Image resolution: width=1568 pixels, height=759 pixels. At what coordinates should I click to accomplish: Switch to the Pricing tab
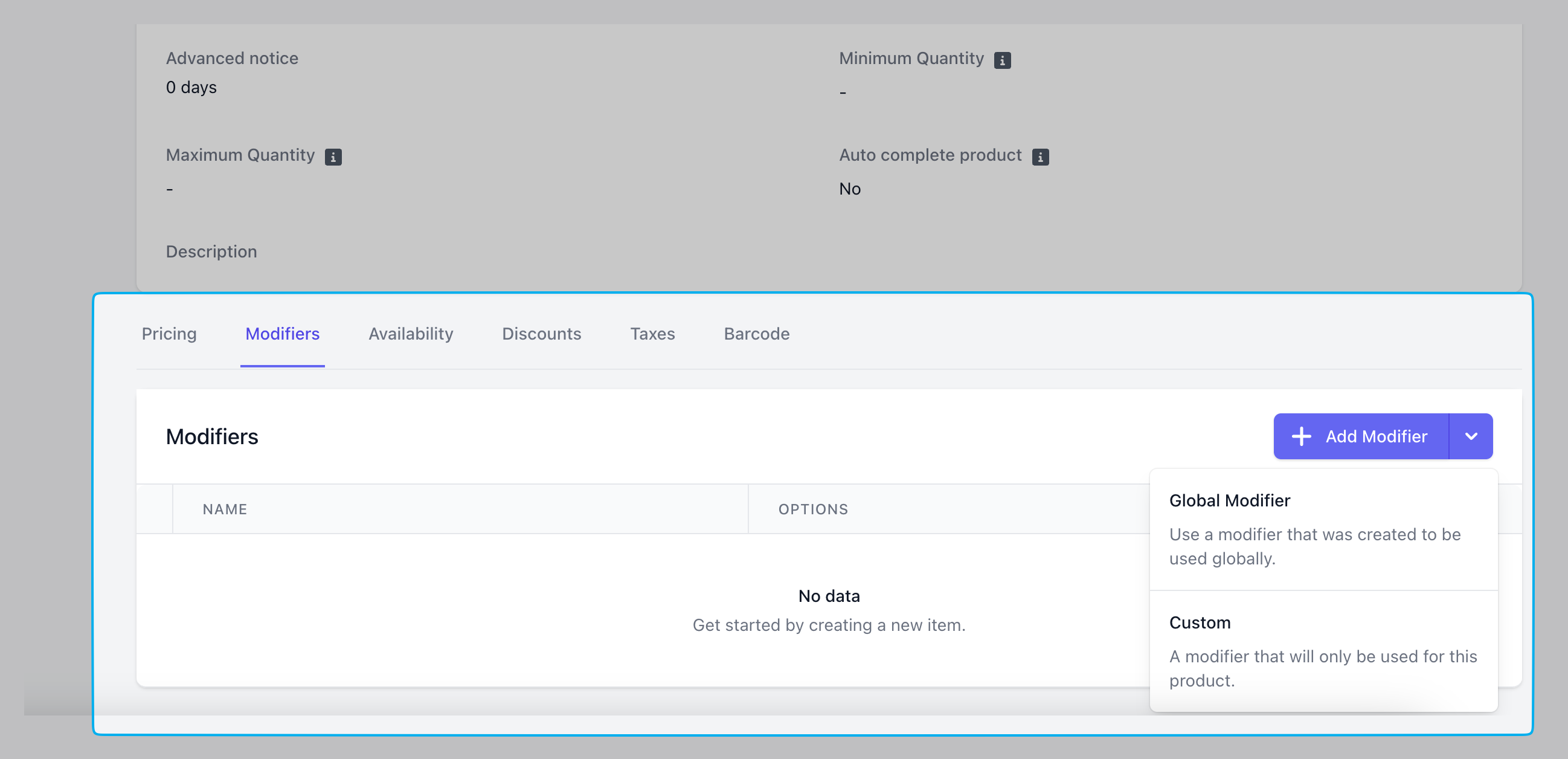pos(169,334)
